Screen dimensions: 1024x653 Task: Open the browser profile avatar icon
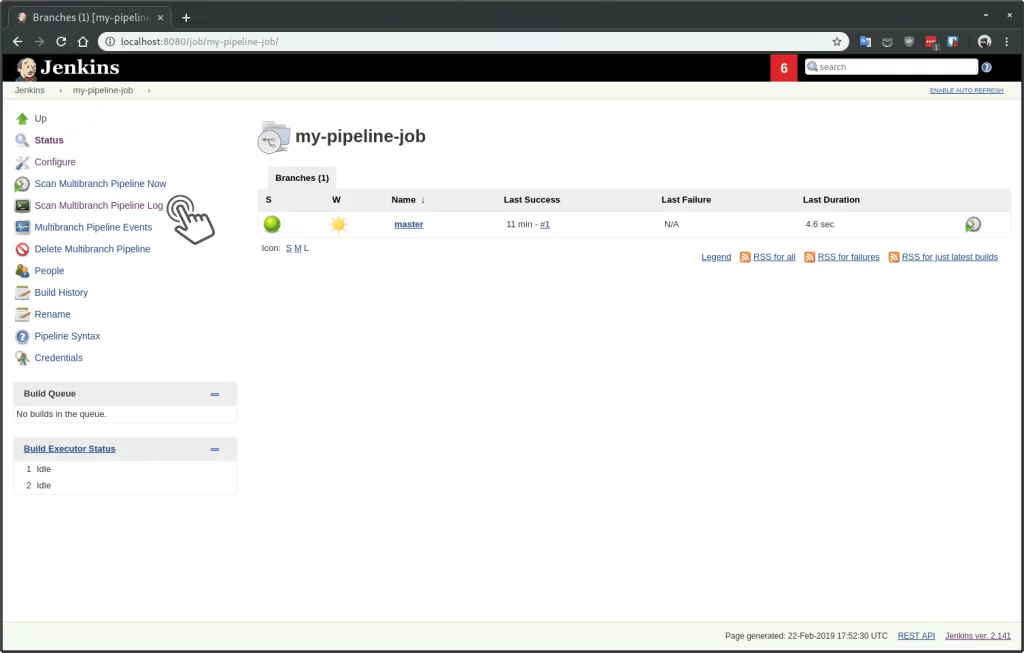[984, 42]
